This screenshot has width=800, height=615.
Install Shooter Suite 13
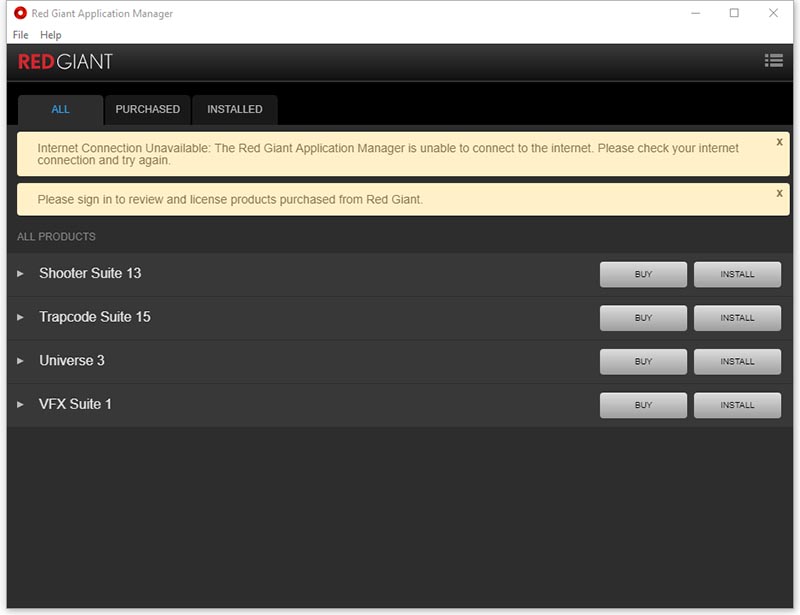click(x=737, y=274)
